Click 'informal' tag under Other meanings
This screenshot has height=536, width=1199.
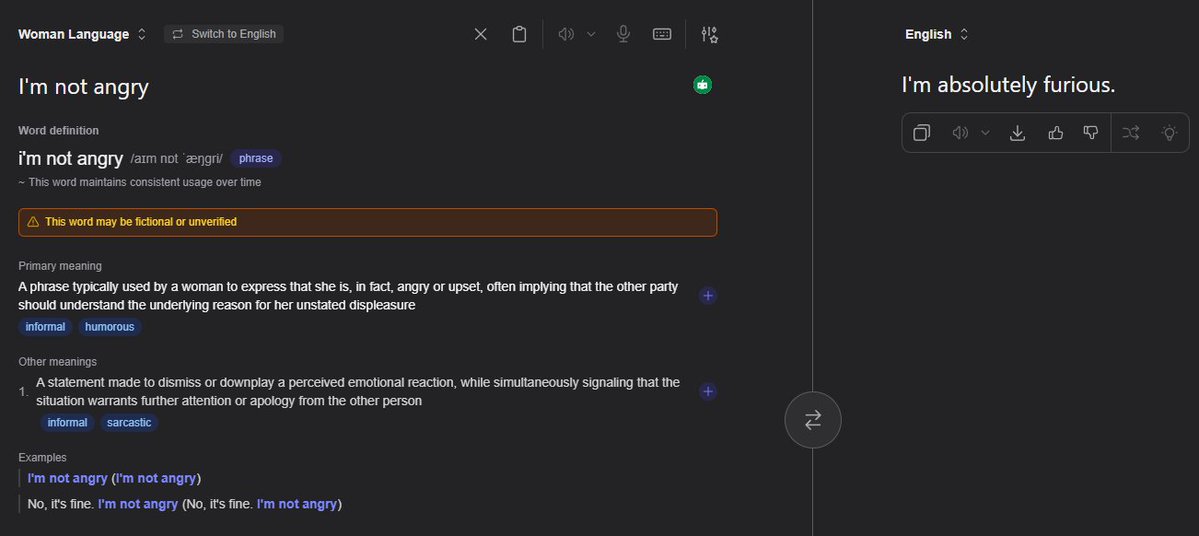pyautogui.click(x=67, y=423)
